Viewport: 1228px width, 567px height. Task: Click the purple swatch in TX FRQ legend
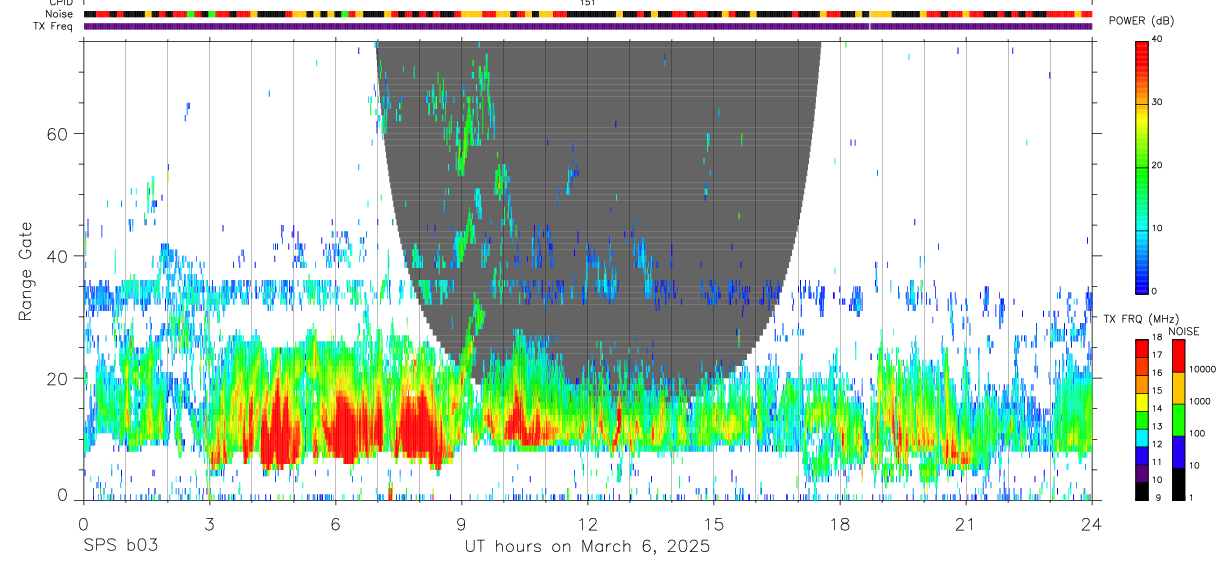pyautogui.click(x=1141, y=472)
